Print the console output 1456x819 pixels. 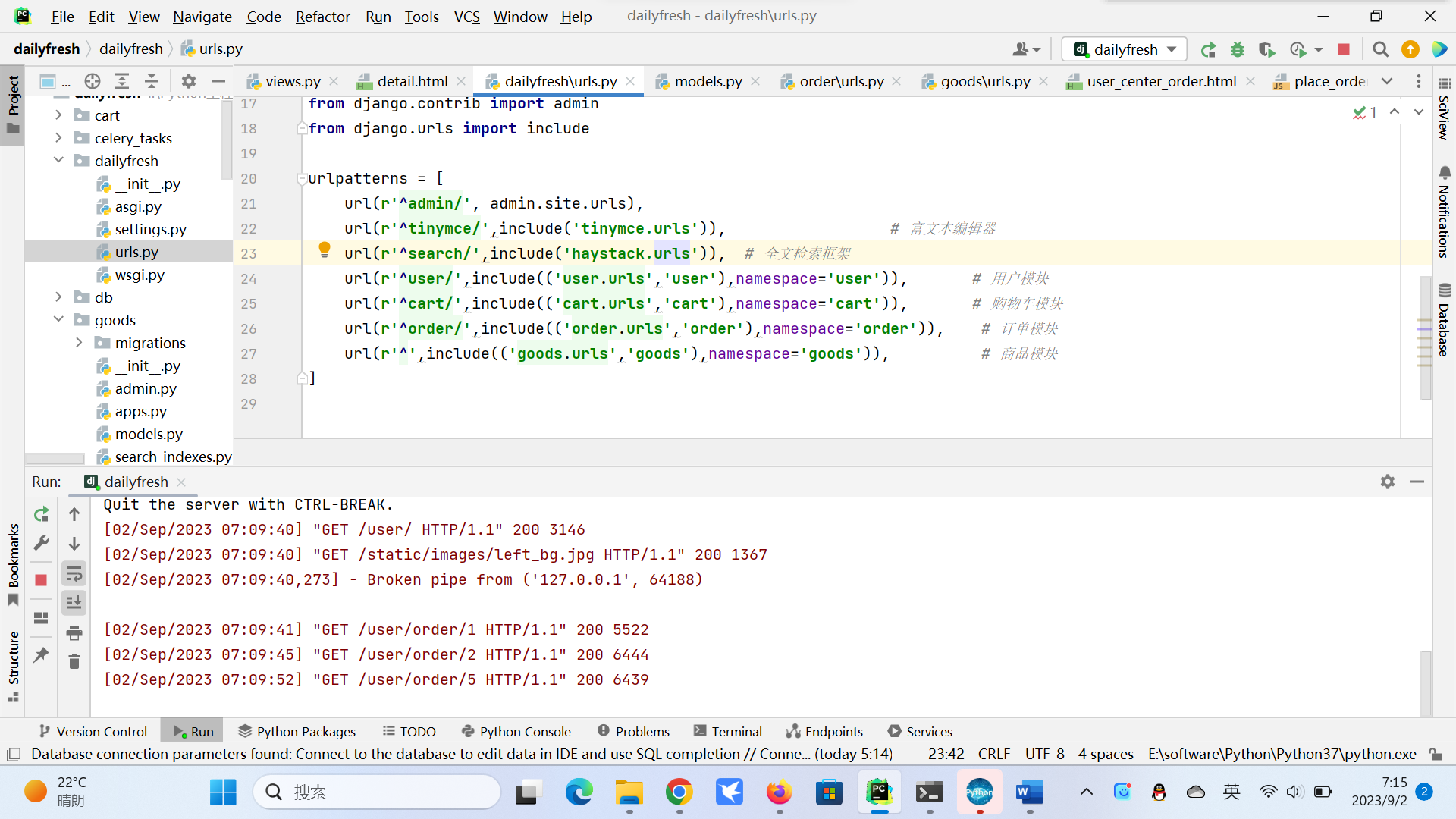[74, 632]
